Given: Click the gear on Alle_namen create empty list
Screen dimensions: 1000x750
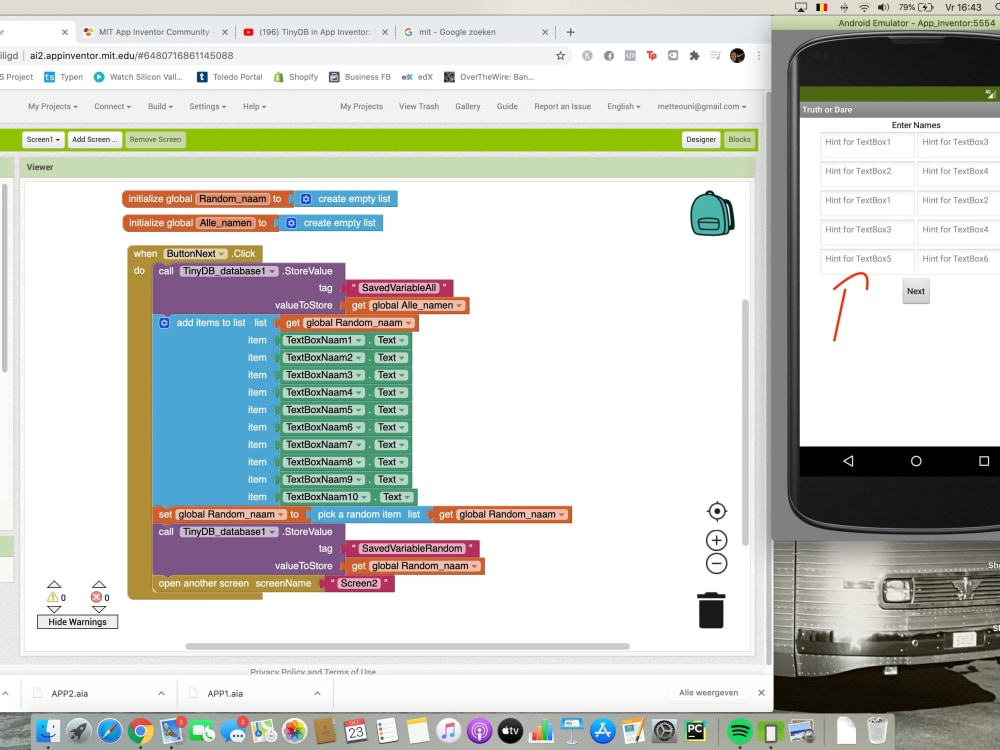Looking at the screenshot, I should coord(291,223).
